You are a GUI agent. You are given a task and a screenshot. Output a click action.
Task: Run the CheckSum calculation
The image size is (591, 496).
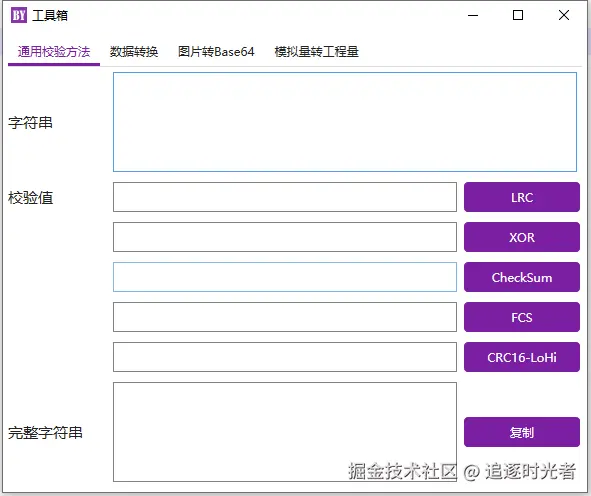(x=522, y=277)
